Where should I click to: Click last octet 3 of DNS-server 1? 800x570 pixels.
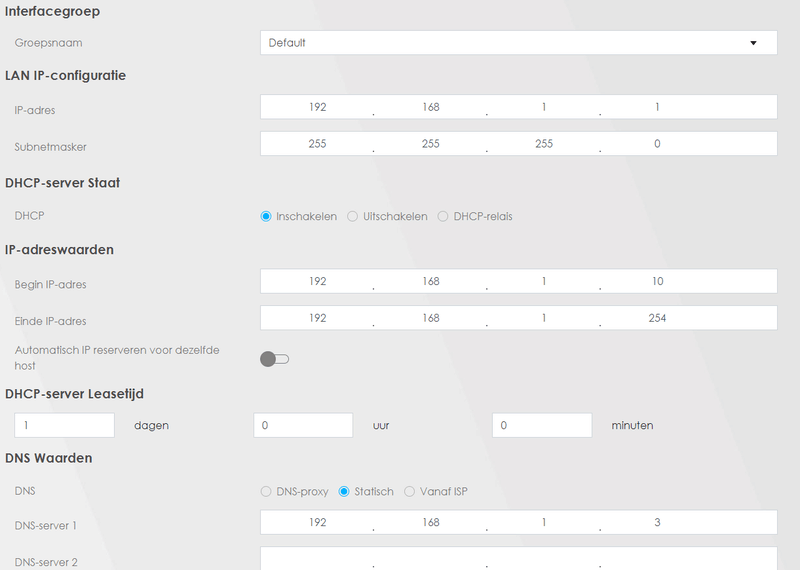[x=657, y=522]
